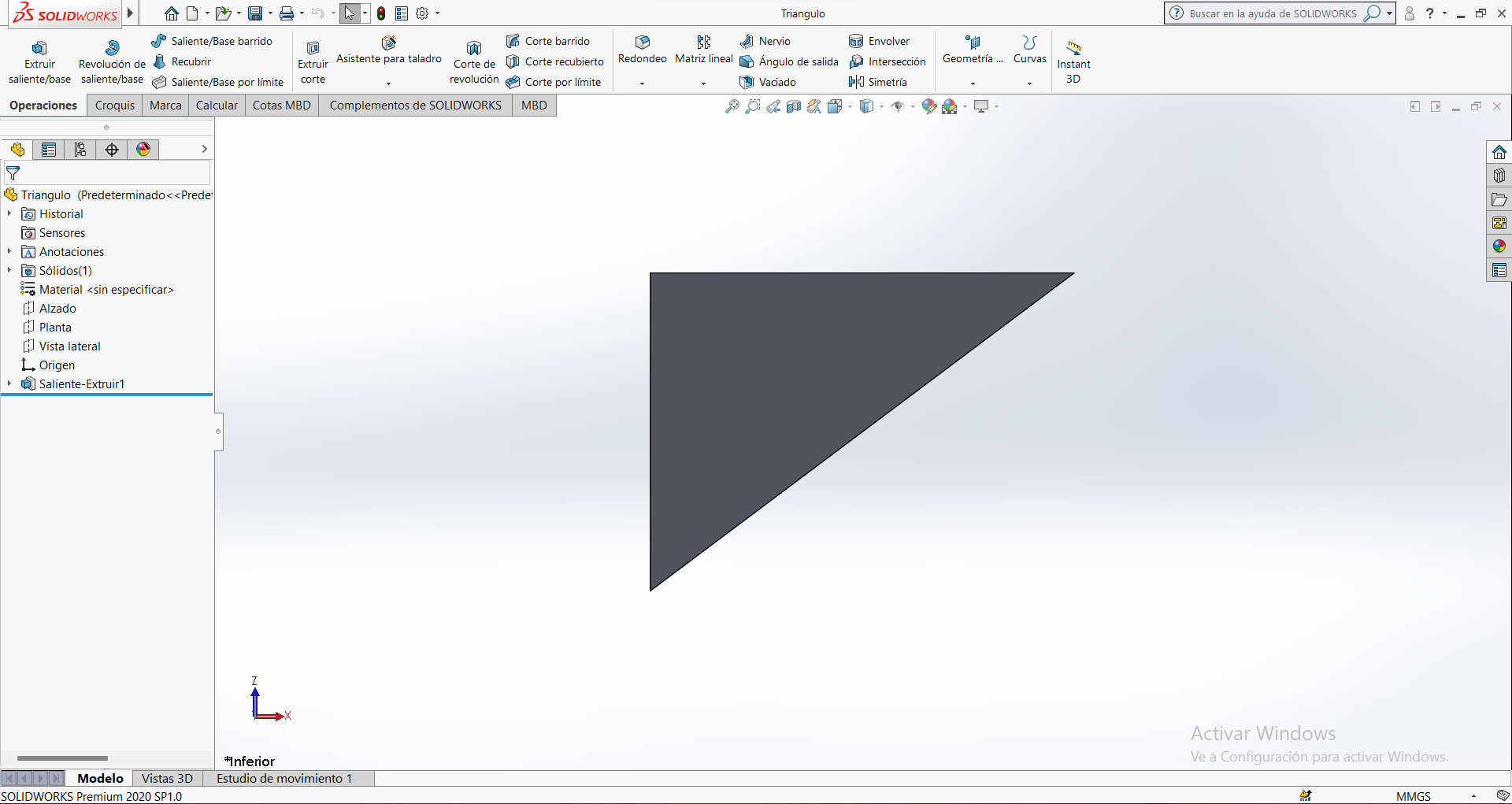1512x804 pixels.
Task: Click the Envolver tool
Action: (x=880, y=41)
